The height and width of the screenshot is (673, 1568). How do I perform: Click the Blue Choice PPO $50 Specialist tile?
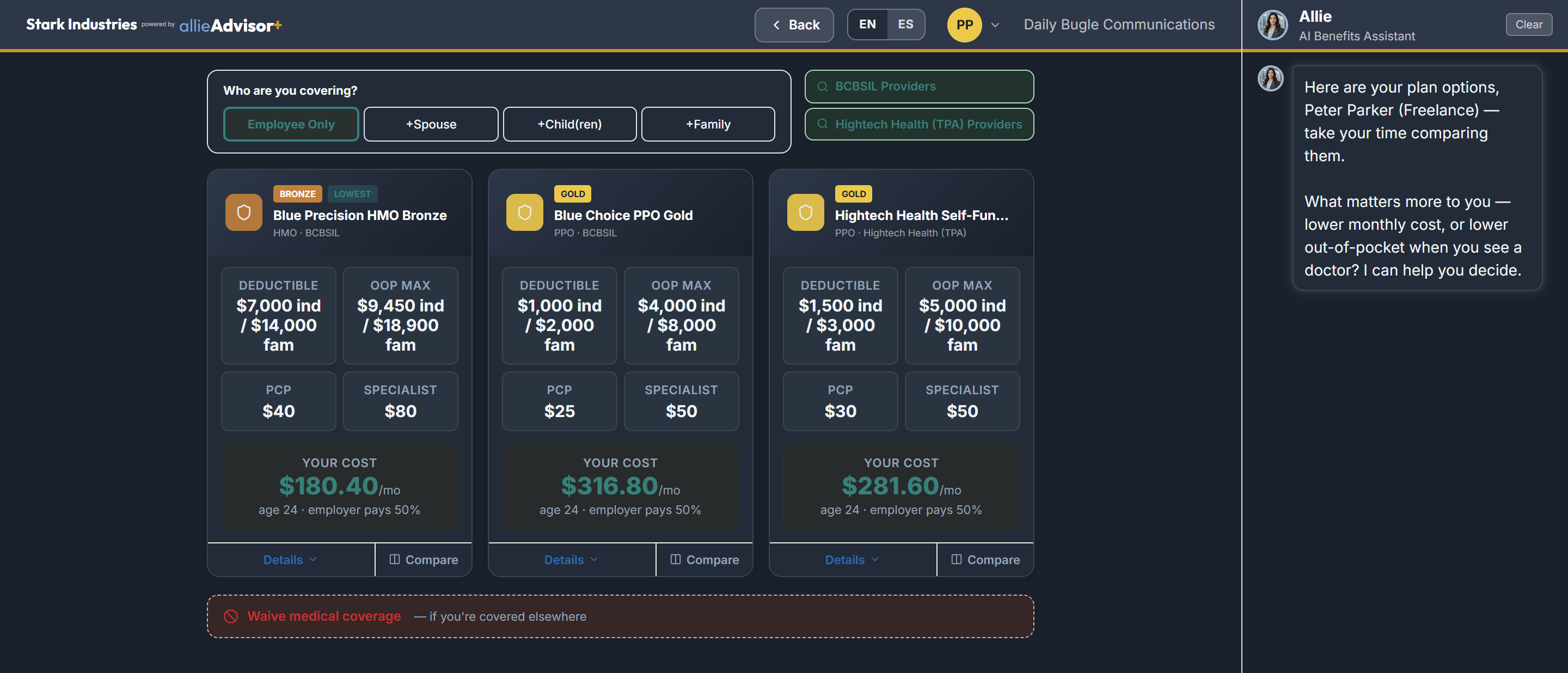(681, 402)
